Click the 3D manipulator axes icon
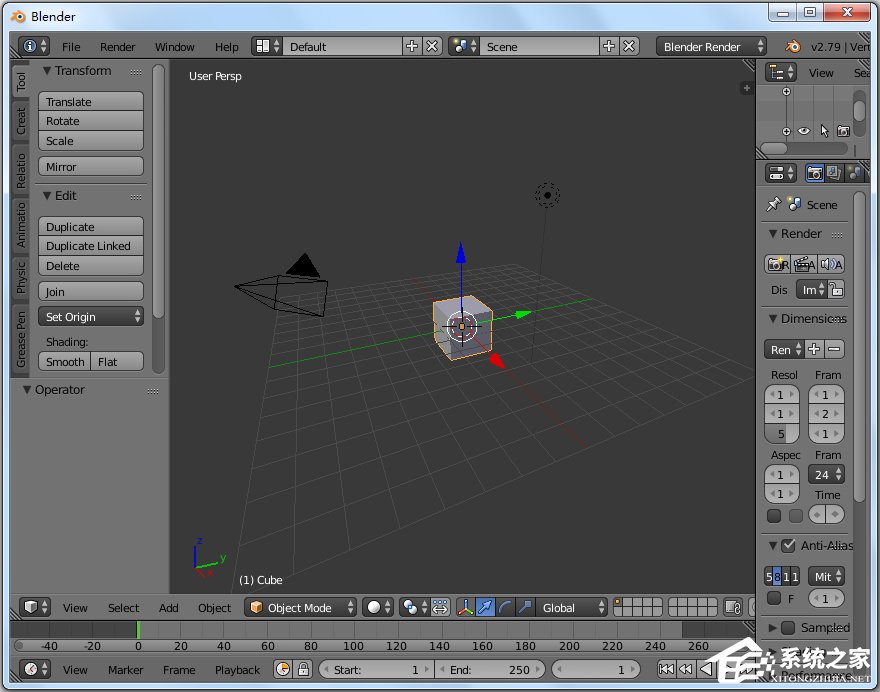Viewport: 880px width, 692px height. point(465,607)
